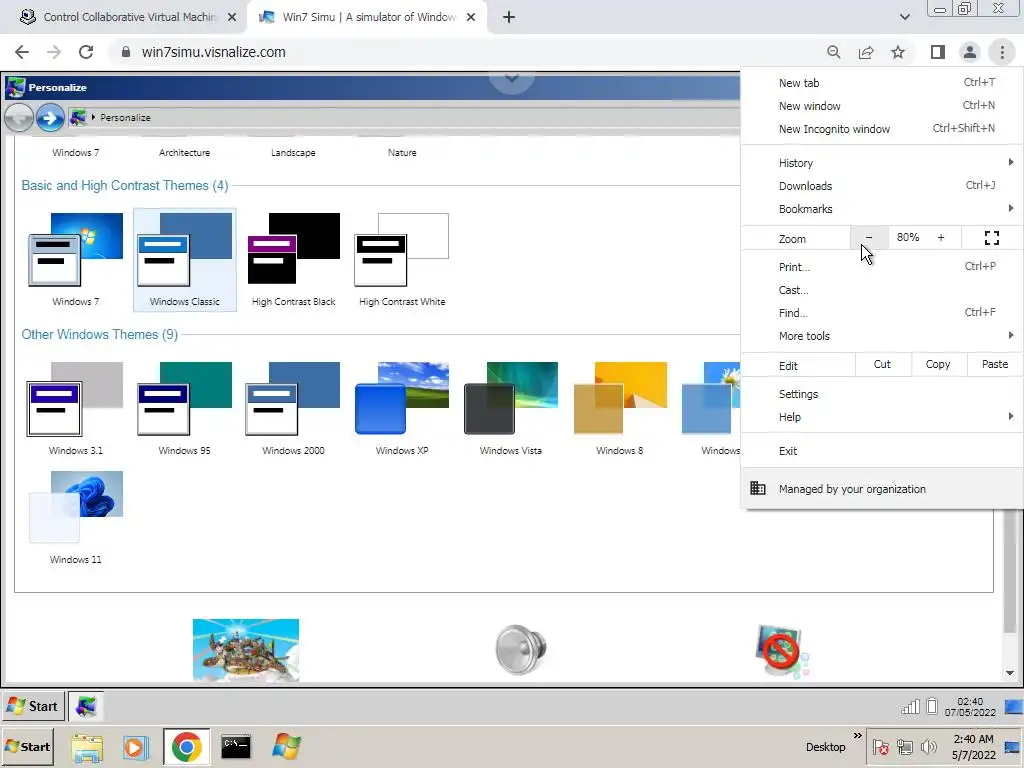This screenshot has width=1024, height=768.
Task: Apply the Windows XP theme
Action: [x=402, y=398]
